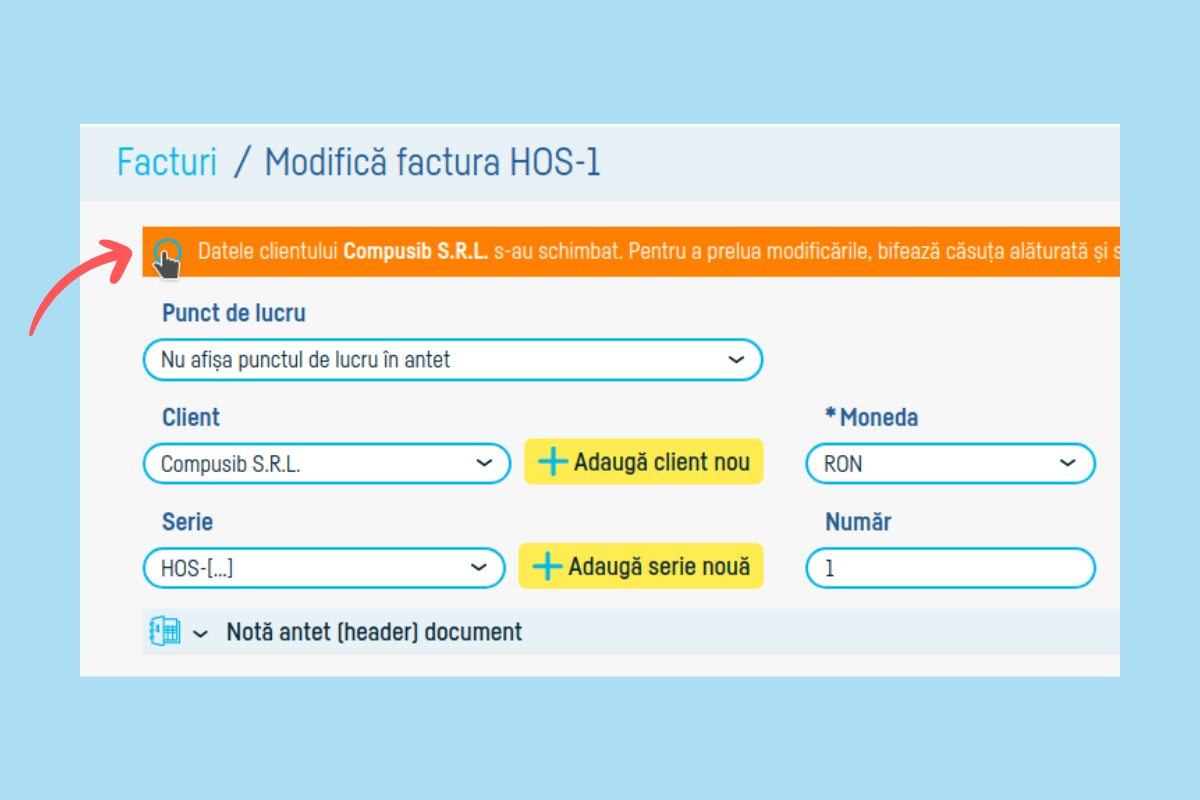1200x800 pixels.
Task: Expand the Notă antet section chevron
Action: [x=201, y=633]
